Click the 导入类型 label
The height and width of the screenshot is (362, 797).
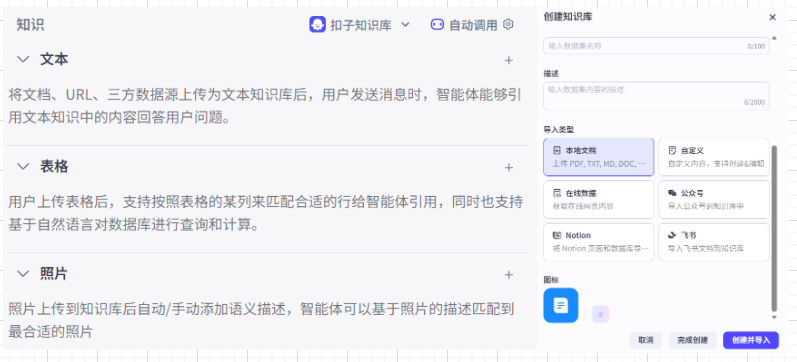(559, 129)
